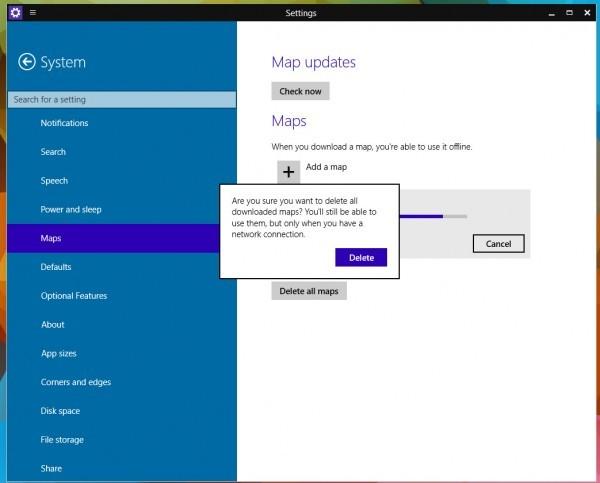Open the About page
Viewport: 600px width, 483px height.
point(52,325)
